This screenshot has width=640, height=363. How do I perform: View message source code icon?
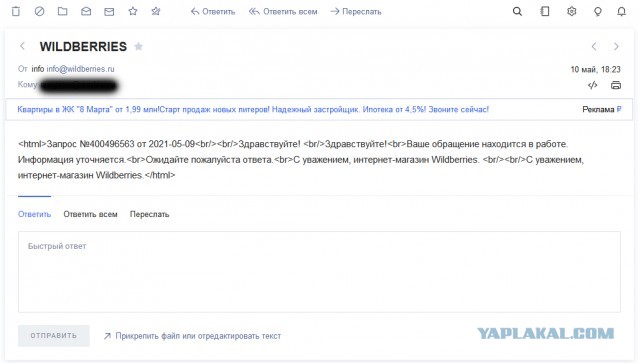[592, 85]
